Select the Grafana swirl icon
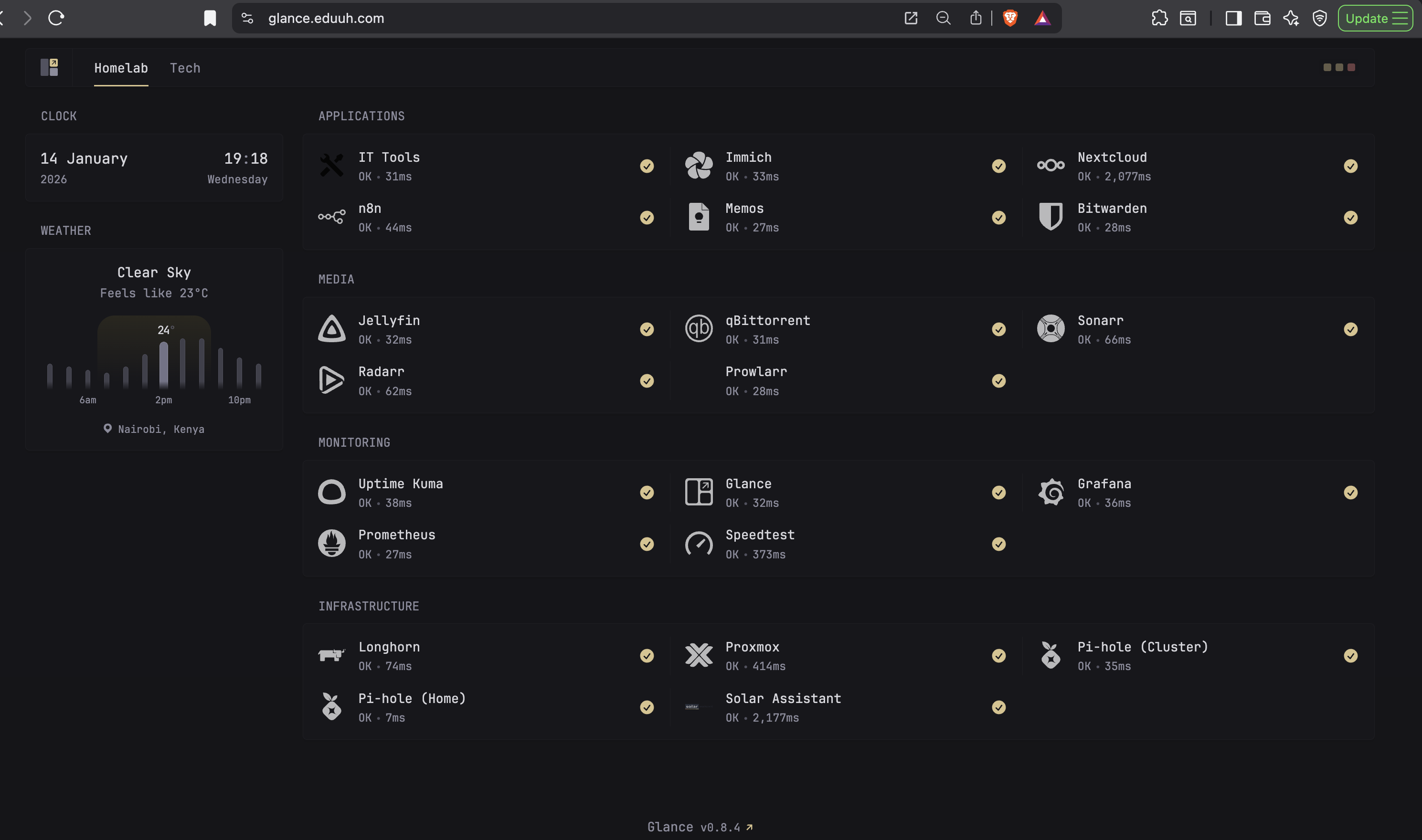Viewport: 1422px width, 840px height. pyautogui.click(x=1051, y=492)
